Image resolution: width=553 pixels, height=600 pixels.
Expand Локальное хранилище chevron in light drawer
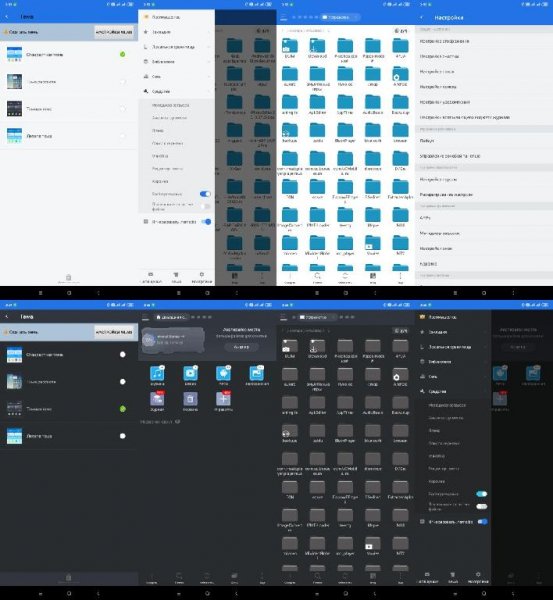click(x=209, y=47)
